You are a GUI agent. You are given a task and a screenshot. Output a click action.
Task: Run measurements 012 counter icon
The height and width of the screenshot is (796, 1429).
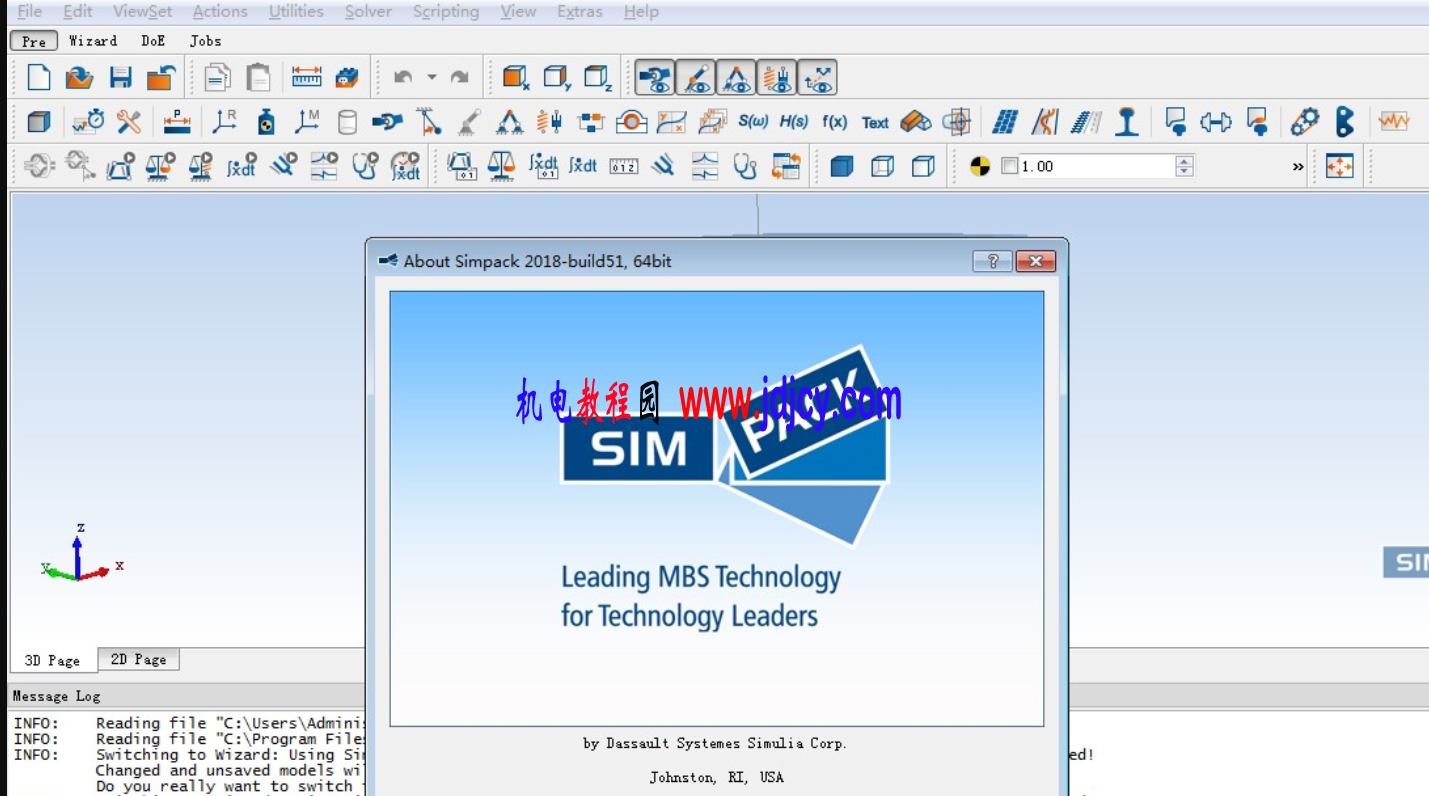[x=623, y=166]
